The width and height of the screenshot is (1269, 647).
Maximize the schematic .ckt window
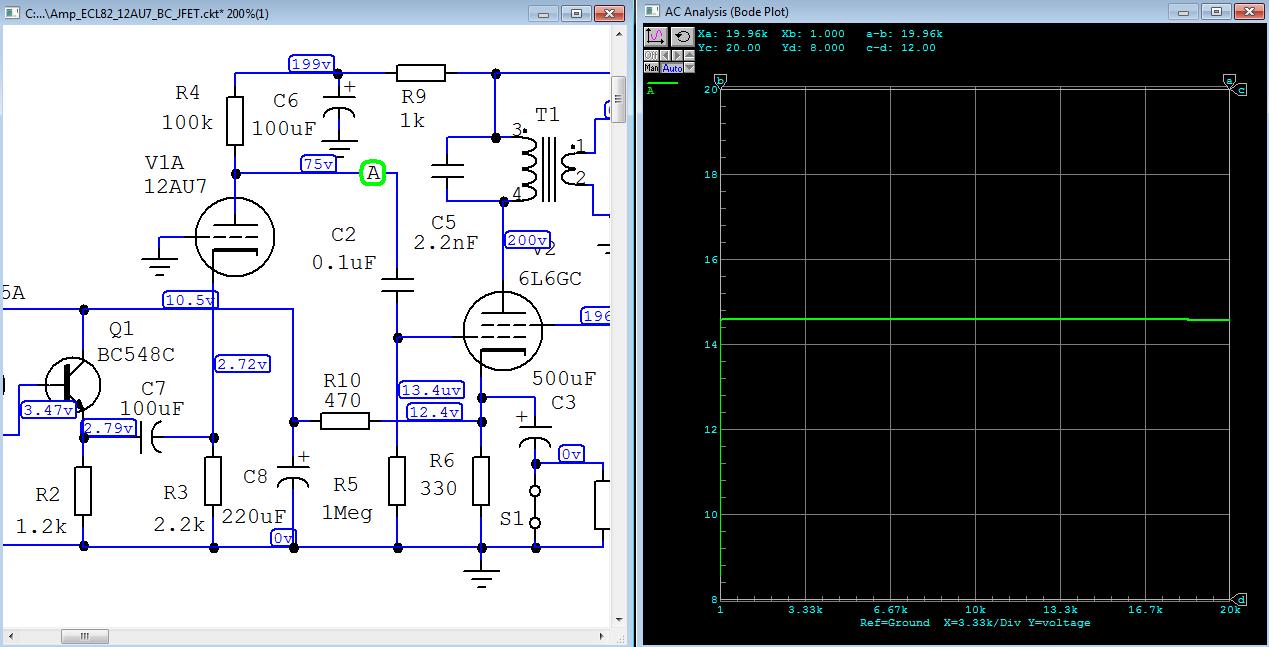(576, 13)
